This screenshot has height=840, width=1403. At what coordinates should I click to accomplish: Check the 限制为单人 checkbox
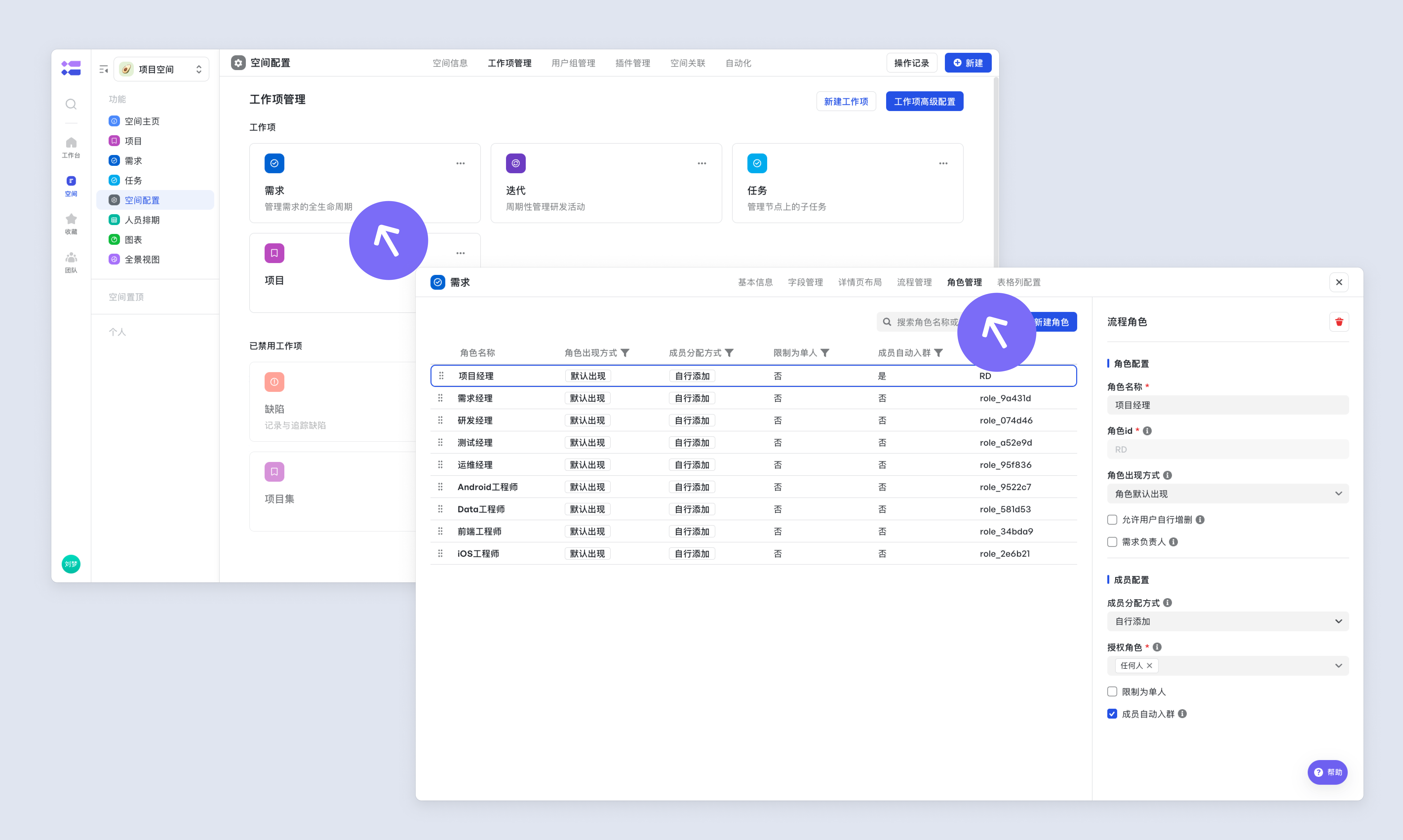tap(1112, 692)
